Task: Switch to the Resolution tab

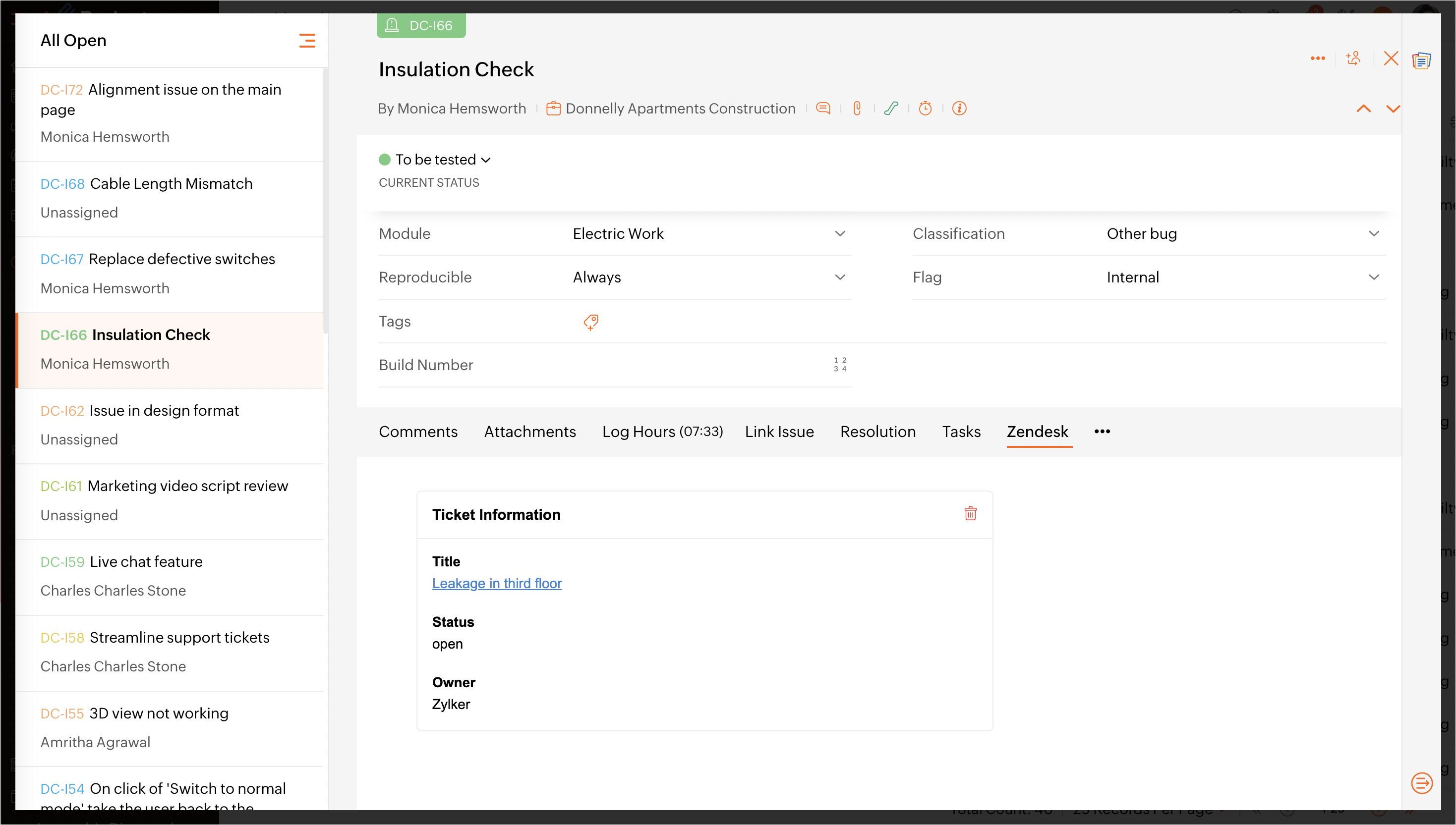Action: tap(877, 432)
